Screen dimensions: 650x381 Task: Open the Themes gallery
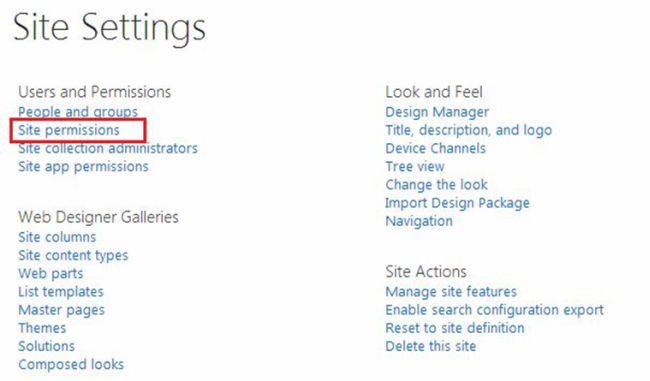42,328
